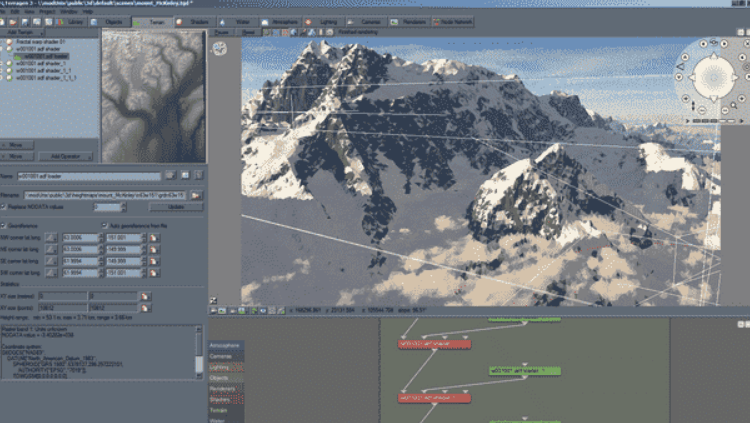Click the info text box scrollbar
The height and width of the screenshot is (423, 750).
199,353
